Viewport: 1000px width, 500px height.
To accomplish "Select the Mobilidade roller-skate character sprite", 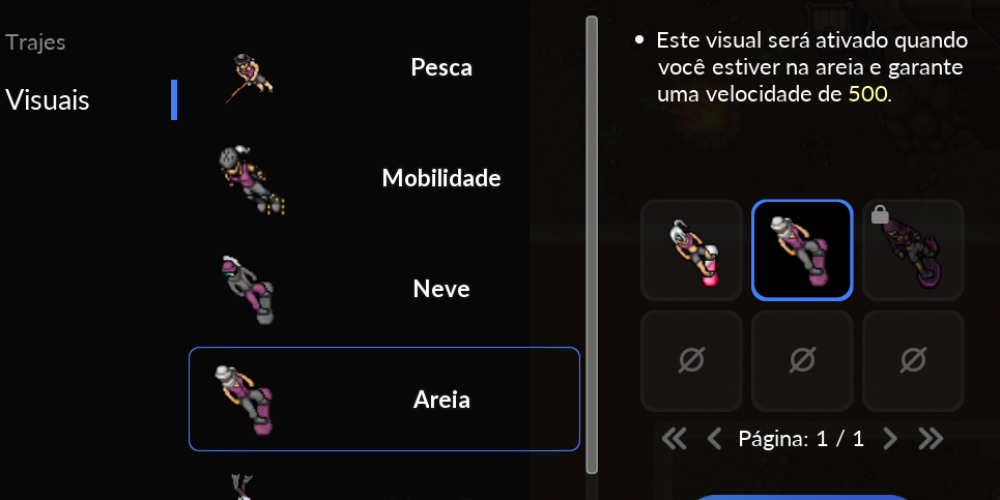I will pyautogui.click(x=251, y=180).
